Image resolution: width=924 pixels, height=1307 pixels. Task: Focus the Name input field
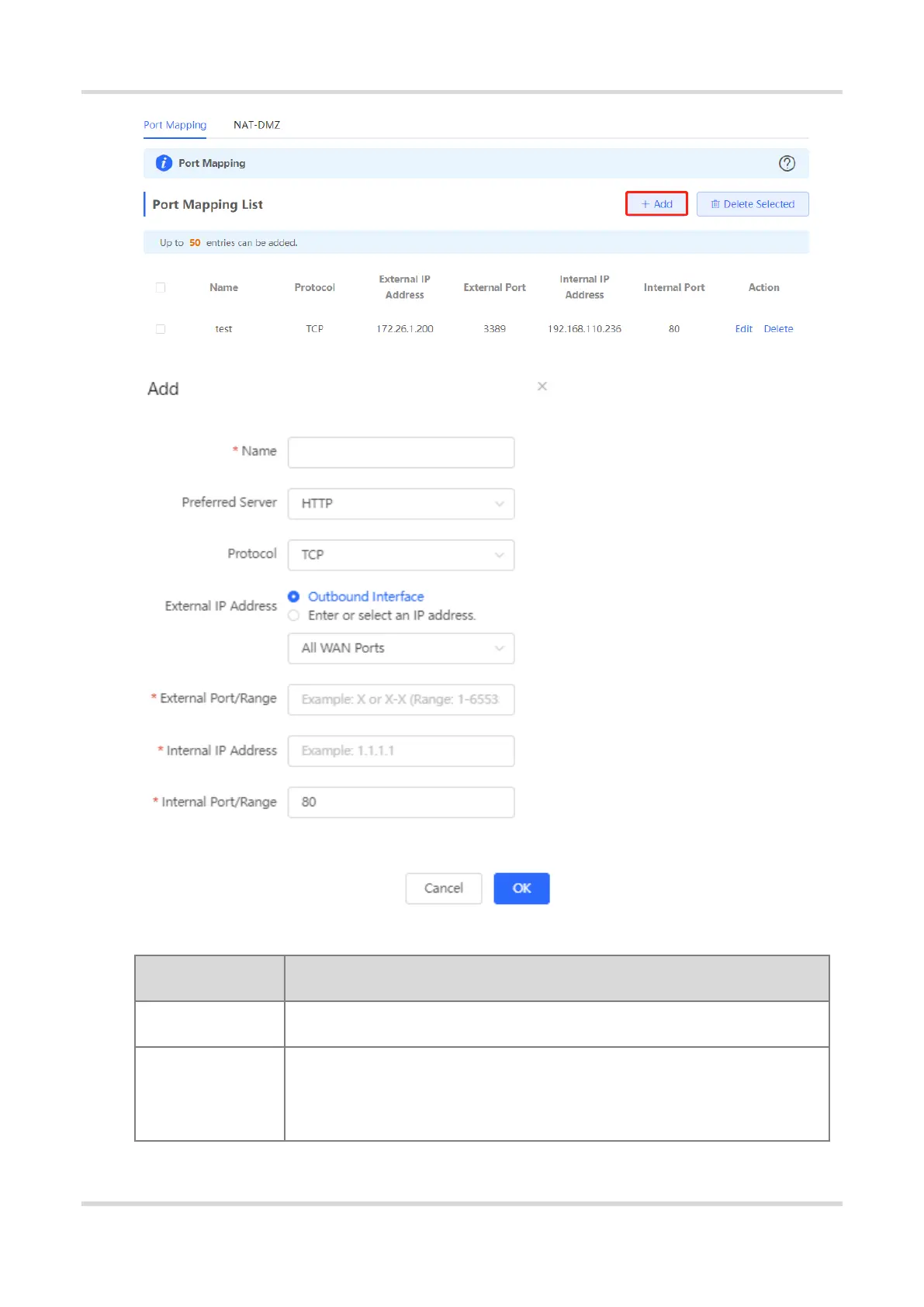(401, 452)
